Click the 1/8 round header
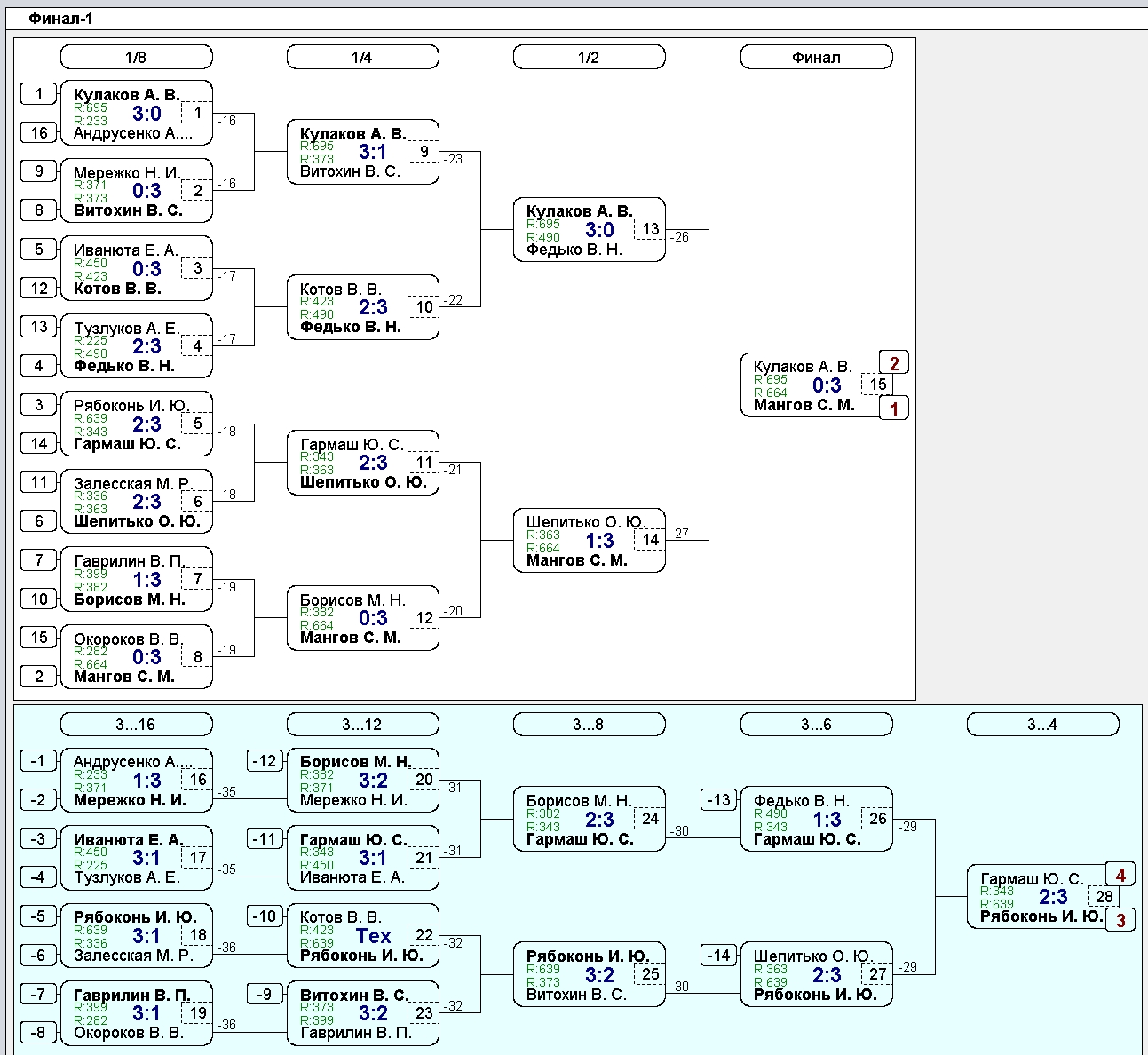Screen dimensions: 1148x1055 [x=136, y=58]
